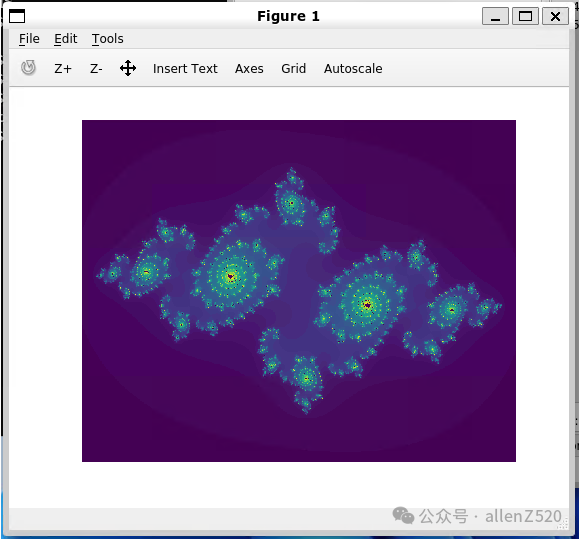Maximize the Figure 1 window

(525, 16)
